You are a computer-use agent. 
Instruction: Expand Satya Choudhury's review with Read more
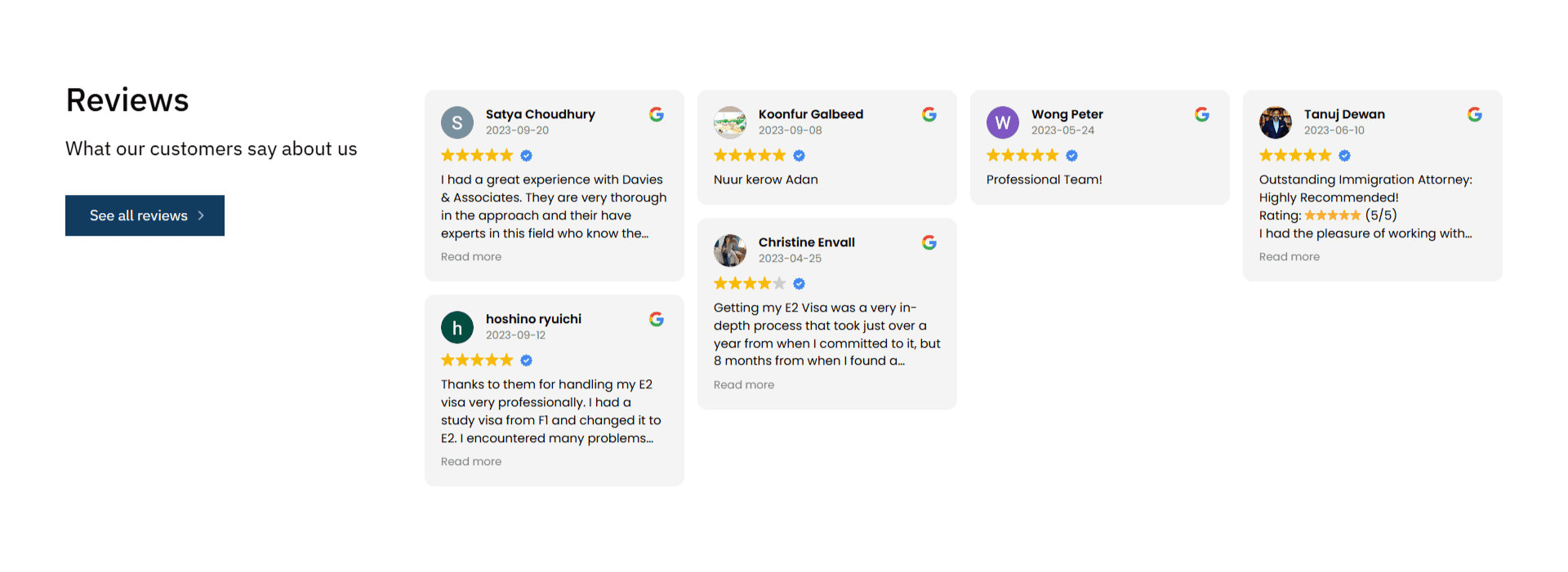click(x=471, y=257)
